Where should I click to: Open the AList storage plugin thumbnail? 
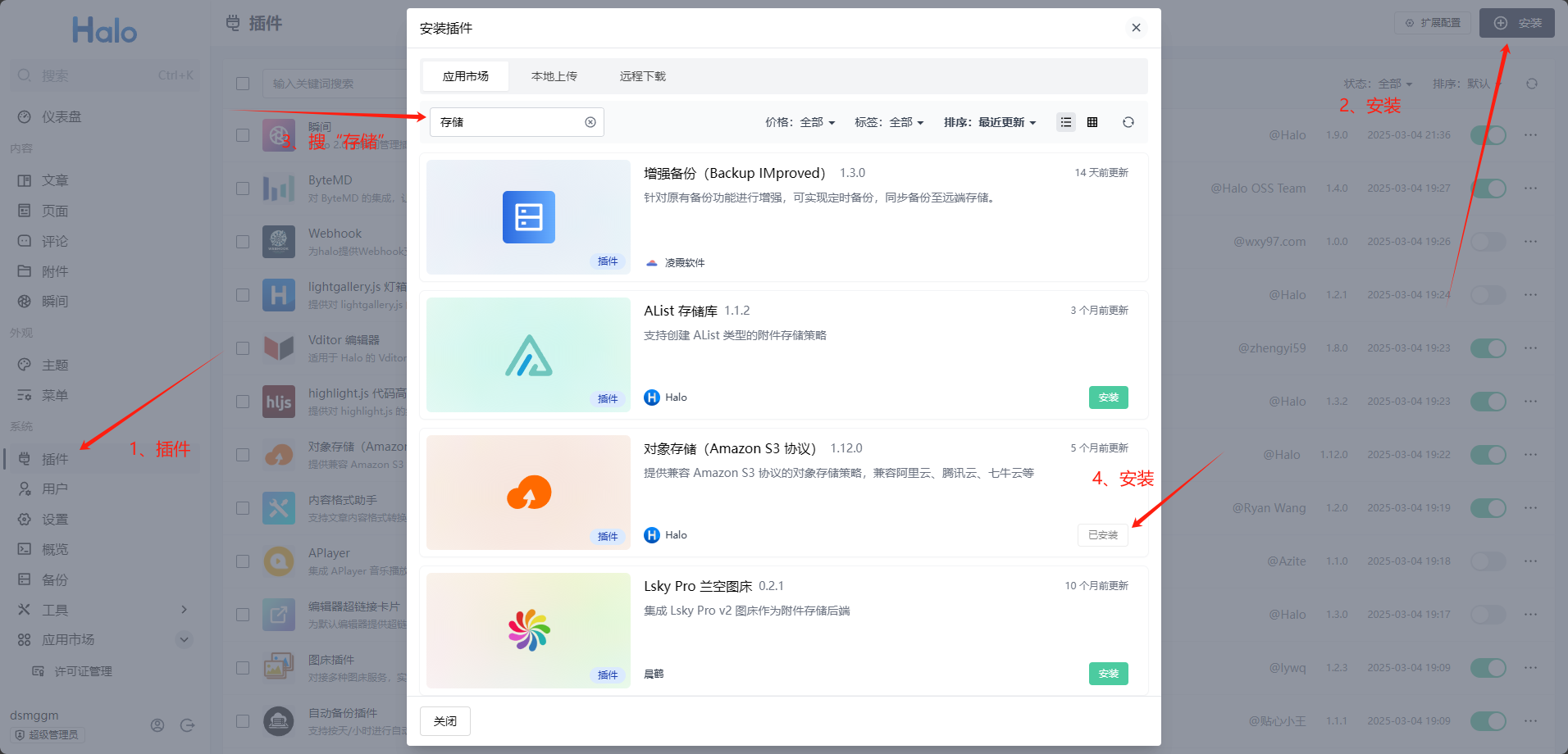coord(528,355)
